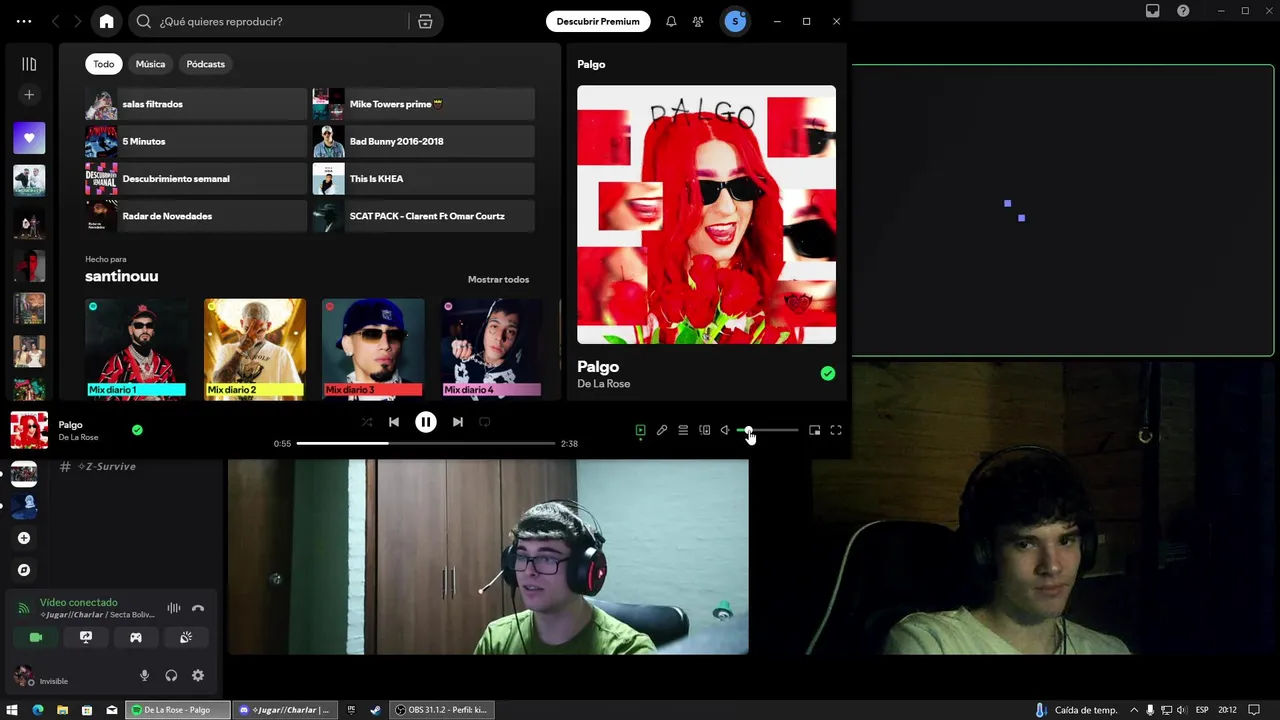Create a new playlist with plus icon
Screen dimensions: 1280x720
(29, 95)
